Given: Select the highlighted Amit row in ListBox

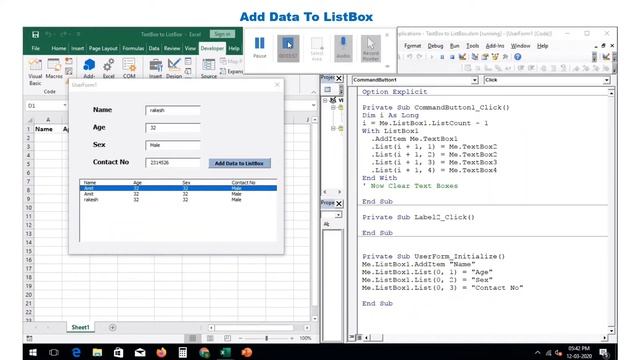Looking at the screenshot, I should click(x=178, y=188).
